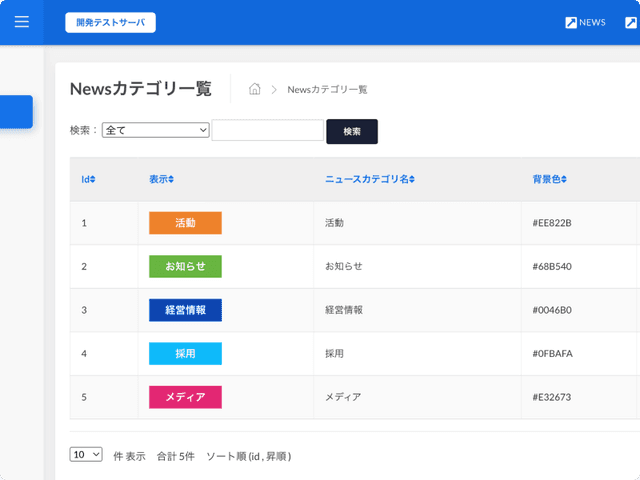
Task: Open the 10 件 表示 page size dropdown
Action: tap(86, 454)
